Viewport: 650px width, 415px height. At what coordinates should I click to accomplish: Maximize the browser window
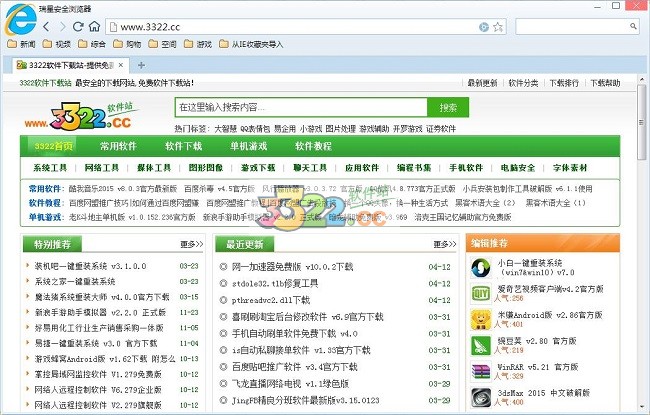click(x=616, y=6)
